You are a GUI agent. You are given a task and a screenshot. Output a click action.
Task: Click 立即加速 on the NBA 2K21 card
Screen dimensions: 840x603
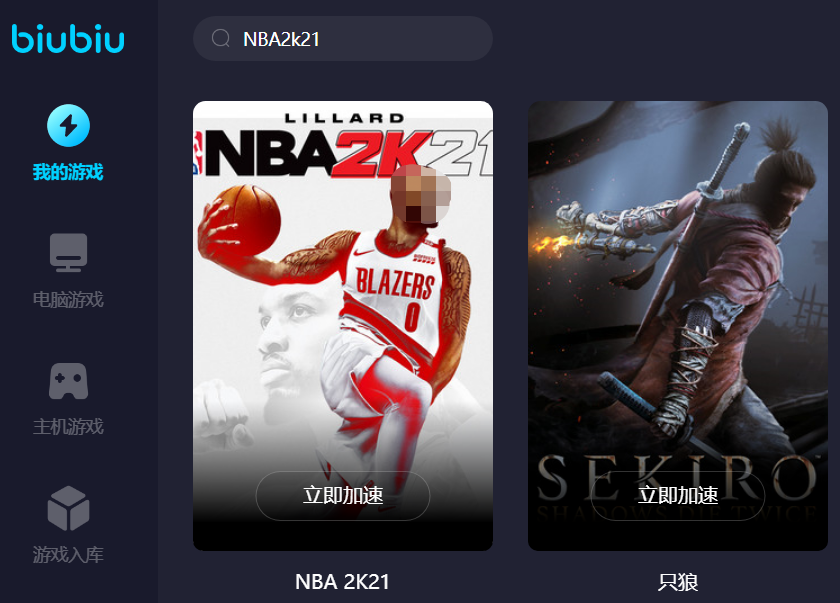click(x=343, y=495)
